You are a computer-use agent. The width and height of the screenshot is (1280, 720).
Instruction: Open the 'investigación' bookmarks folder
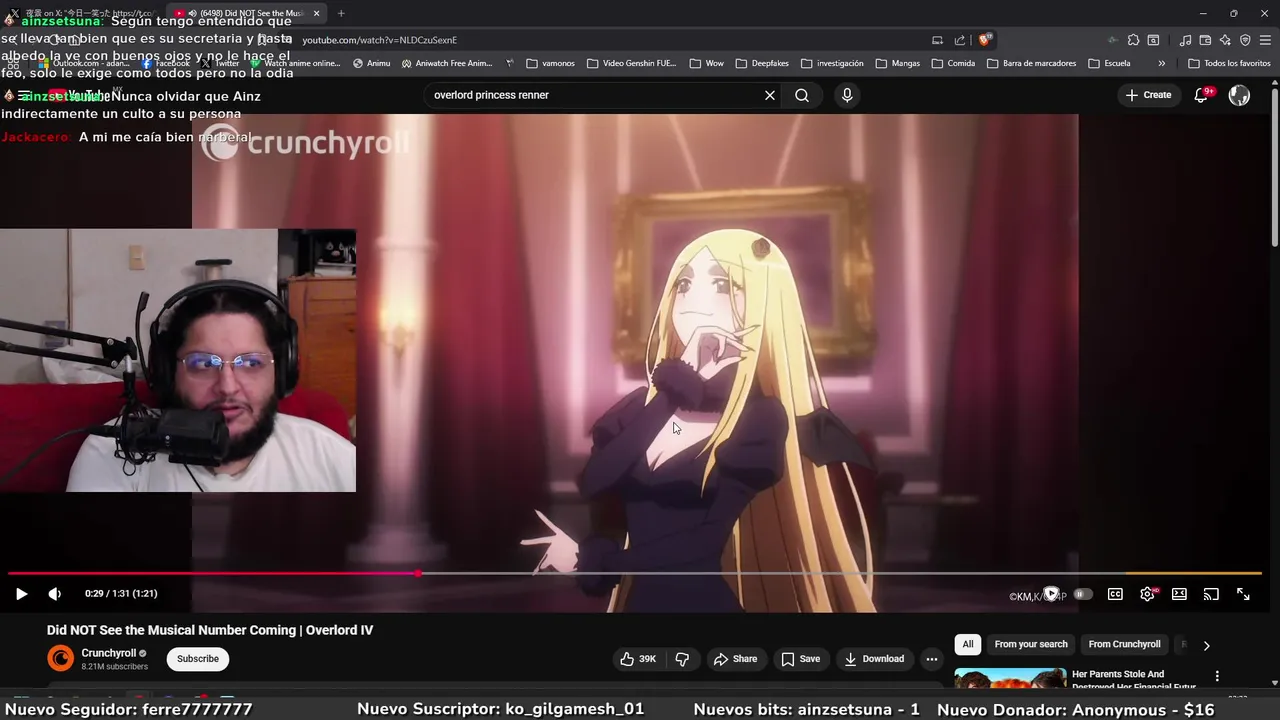[x=832, y=63]
